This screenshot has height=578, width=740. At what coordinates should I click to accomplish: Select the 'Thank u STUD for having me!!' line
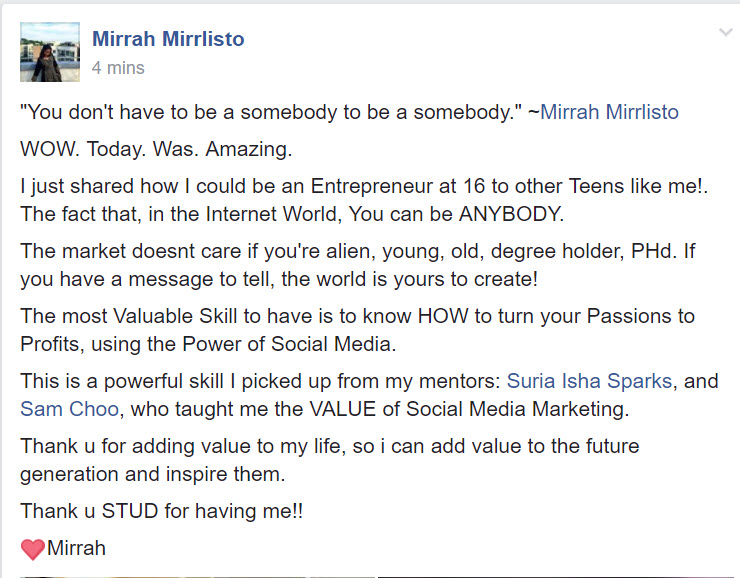tap(161, 511)
